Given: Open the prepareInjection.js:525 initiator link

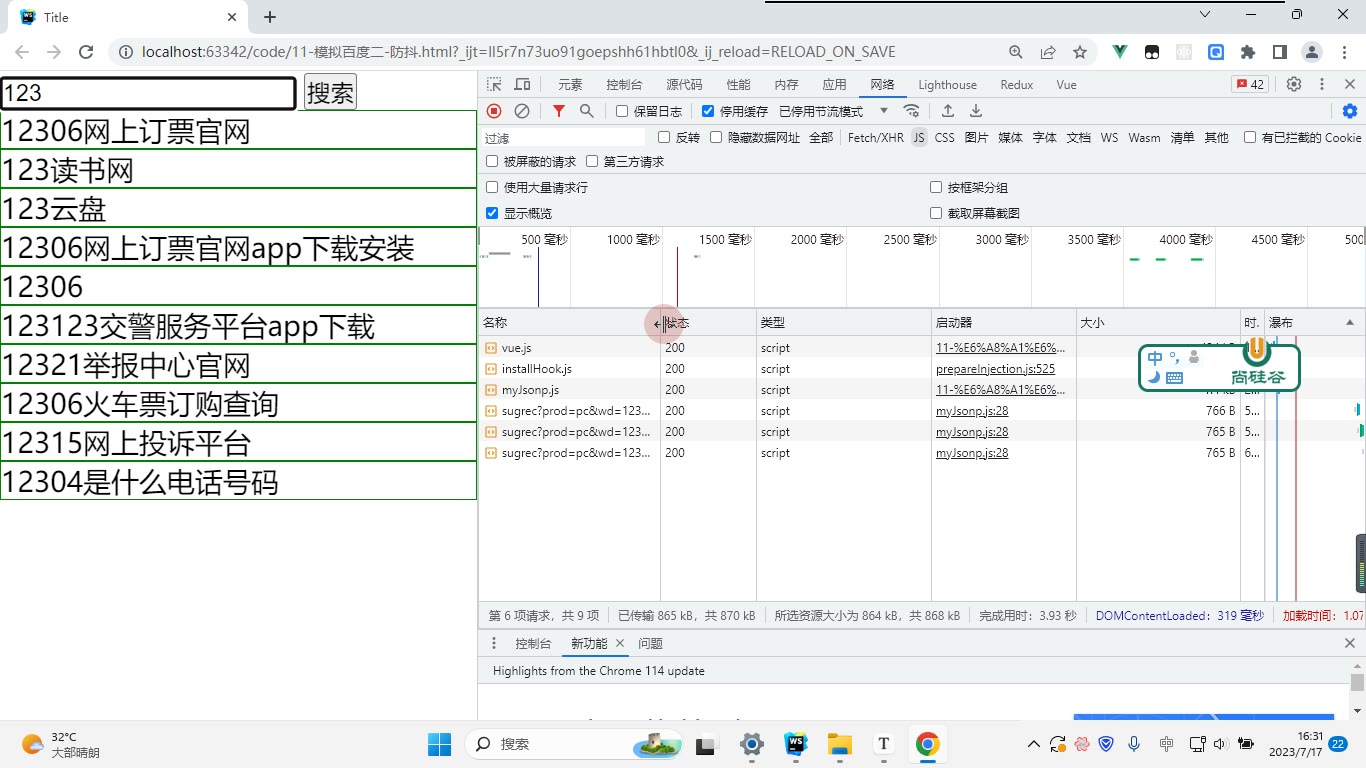Looking at the screenshot, I should (x=995, y=369).
